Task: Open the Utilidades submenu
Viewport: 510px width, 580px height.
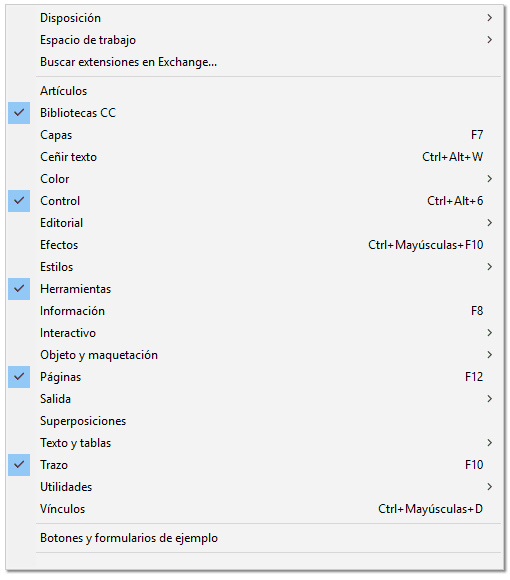Action: (490, 487)
